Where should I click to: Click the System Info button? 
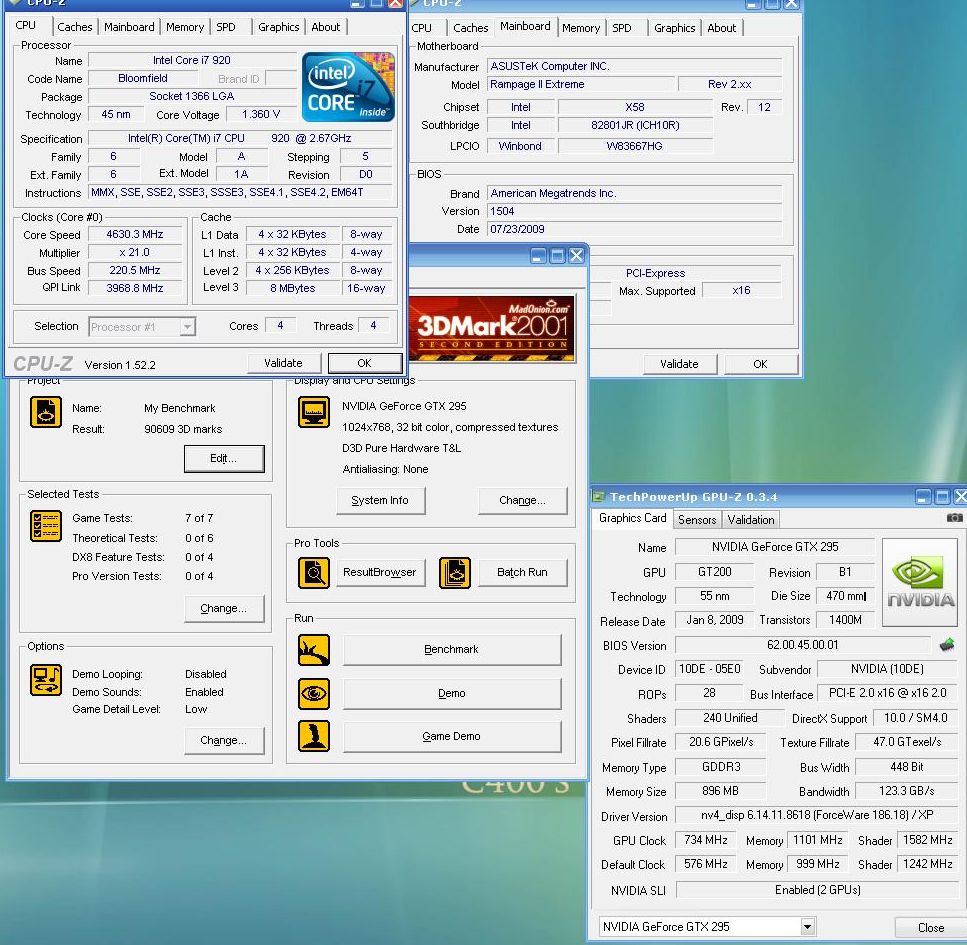click(381, 500)
